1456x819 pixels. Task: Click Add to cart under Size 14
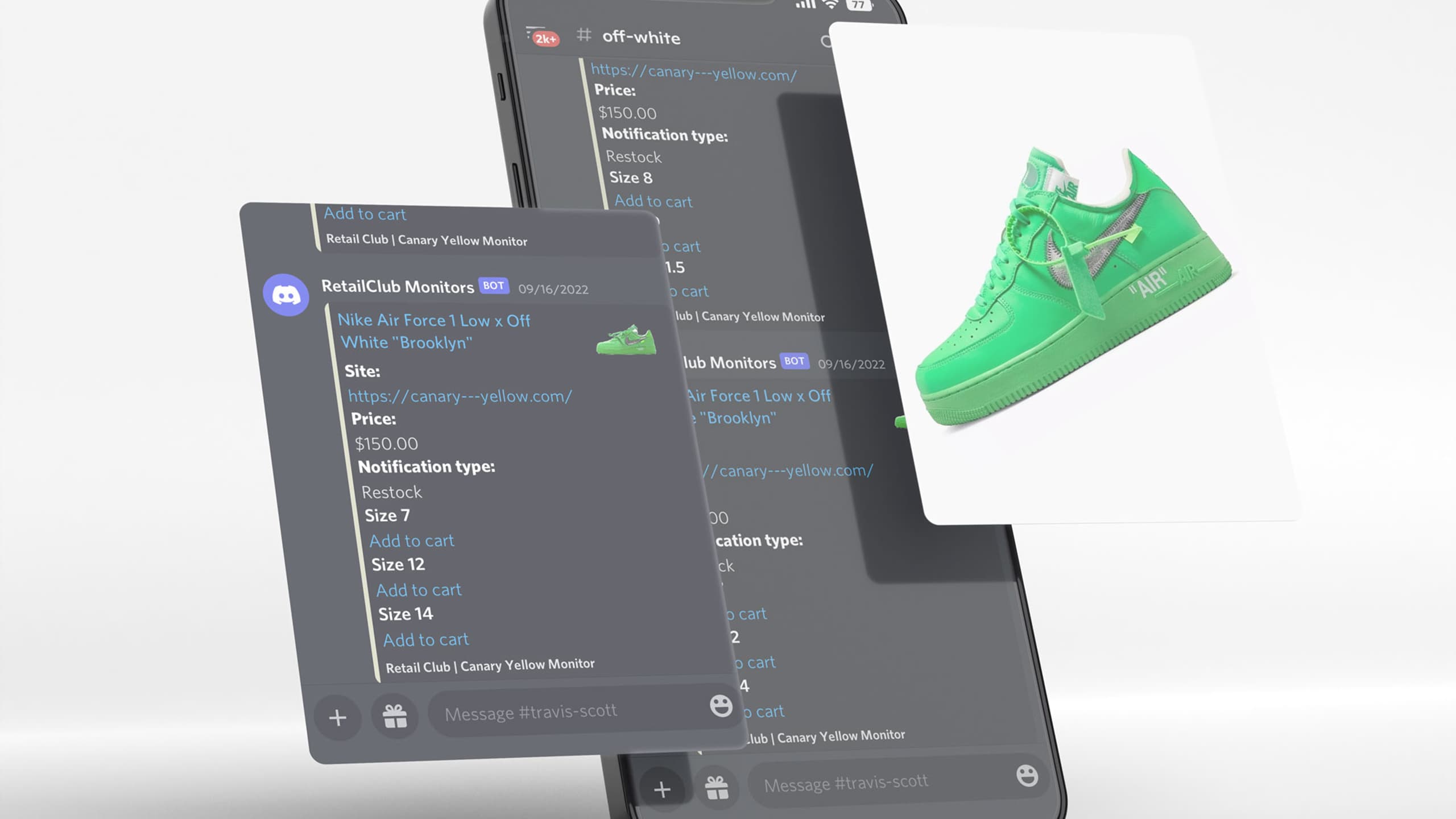pyautogui.click(x=426, y=639)
